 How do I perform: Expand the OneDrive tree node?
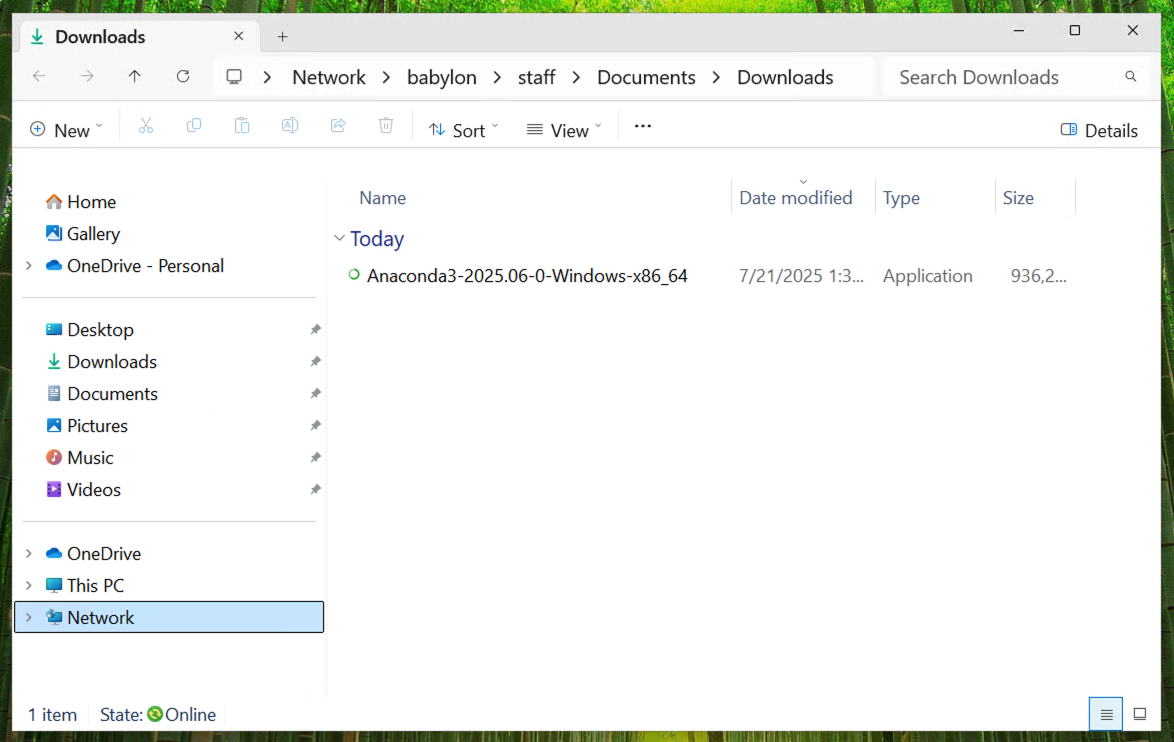[28, 553]
